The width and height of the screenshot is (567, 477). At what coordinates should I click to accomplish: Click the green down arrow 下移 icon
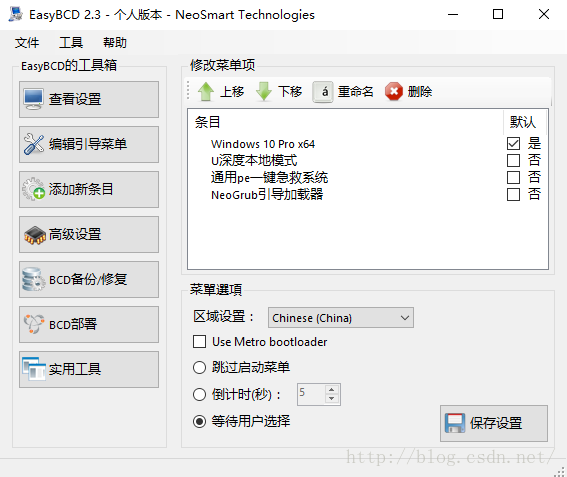point(264,91)
